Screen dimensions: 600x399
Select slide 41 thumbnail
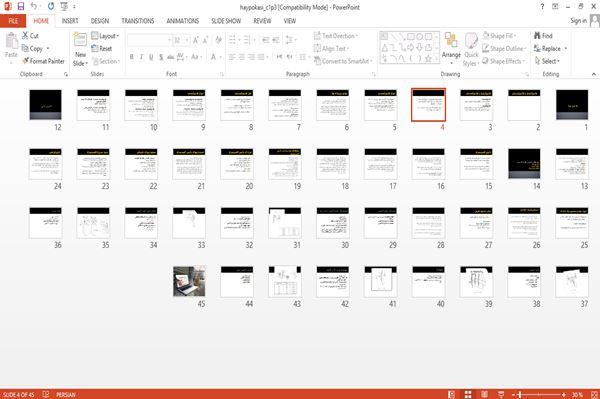pos(380,282)
